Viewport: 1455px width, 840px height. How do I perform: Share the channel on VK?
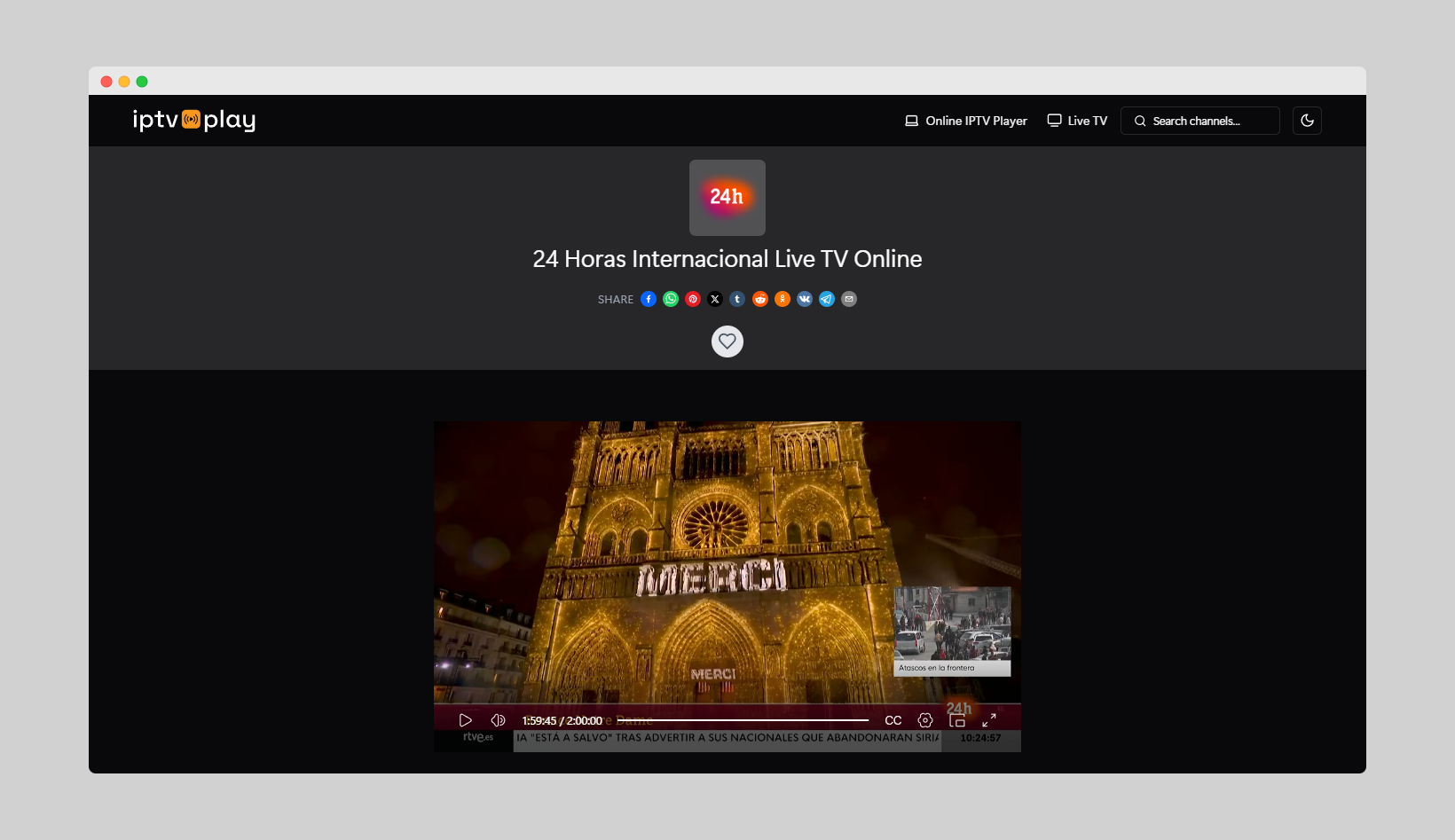[x=804, y=299]
